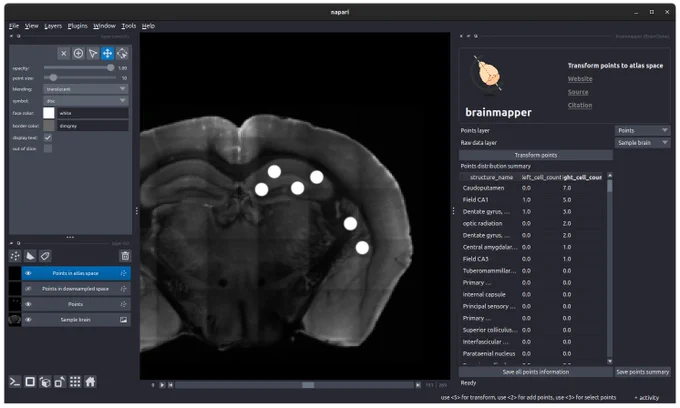Delete selected layers with trash icon
The height and width of the screenshot is (408, 680).
(x=125, y=256)
